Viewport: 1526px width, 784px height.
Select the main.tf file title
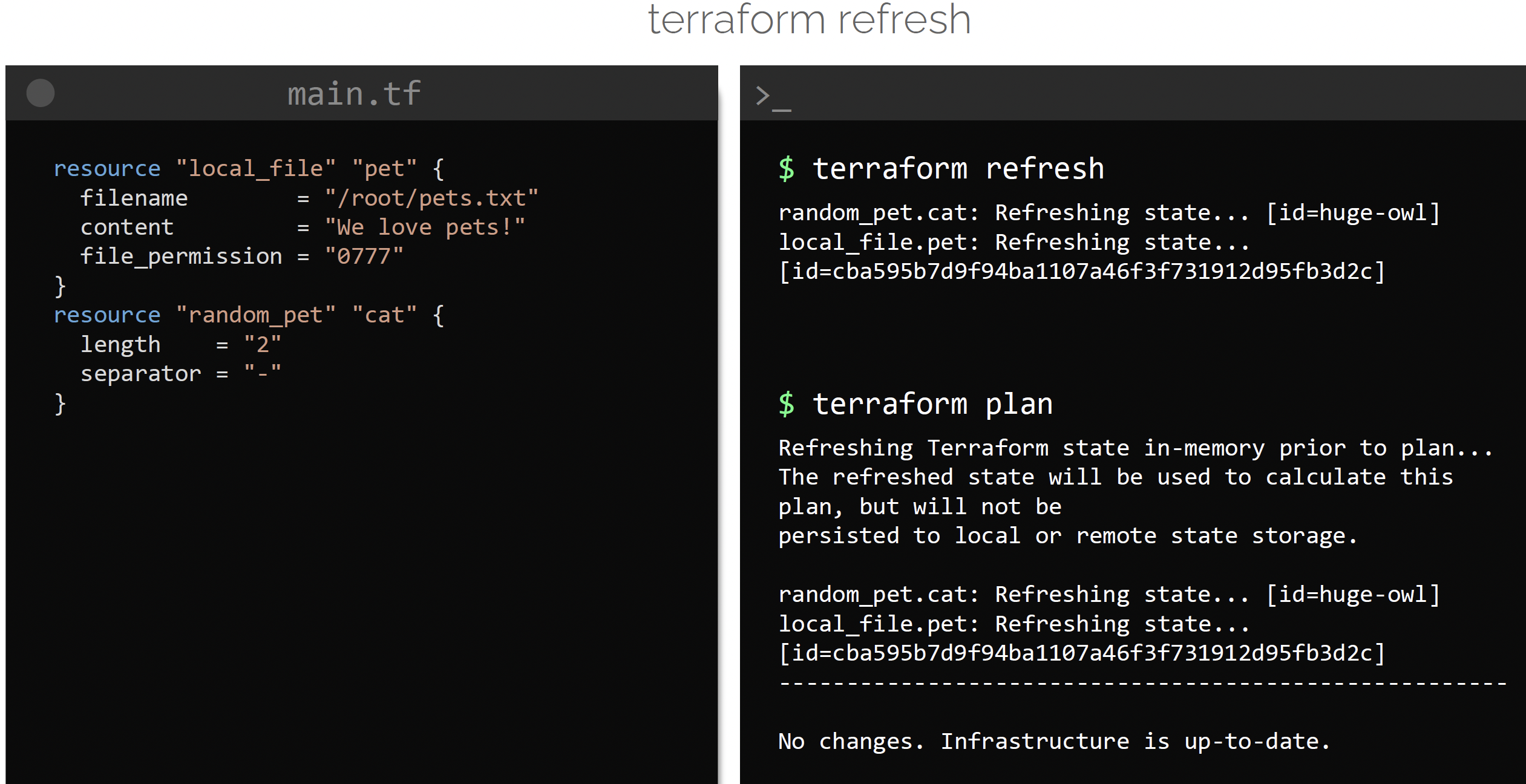(353, 94)
